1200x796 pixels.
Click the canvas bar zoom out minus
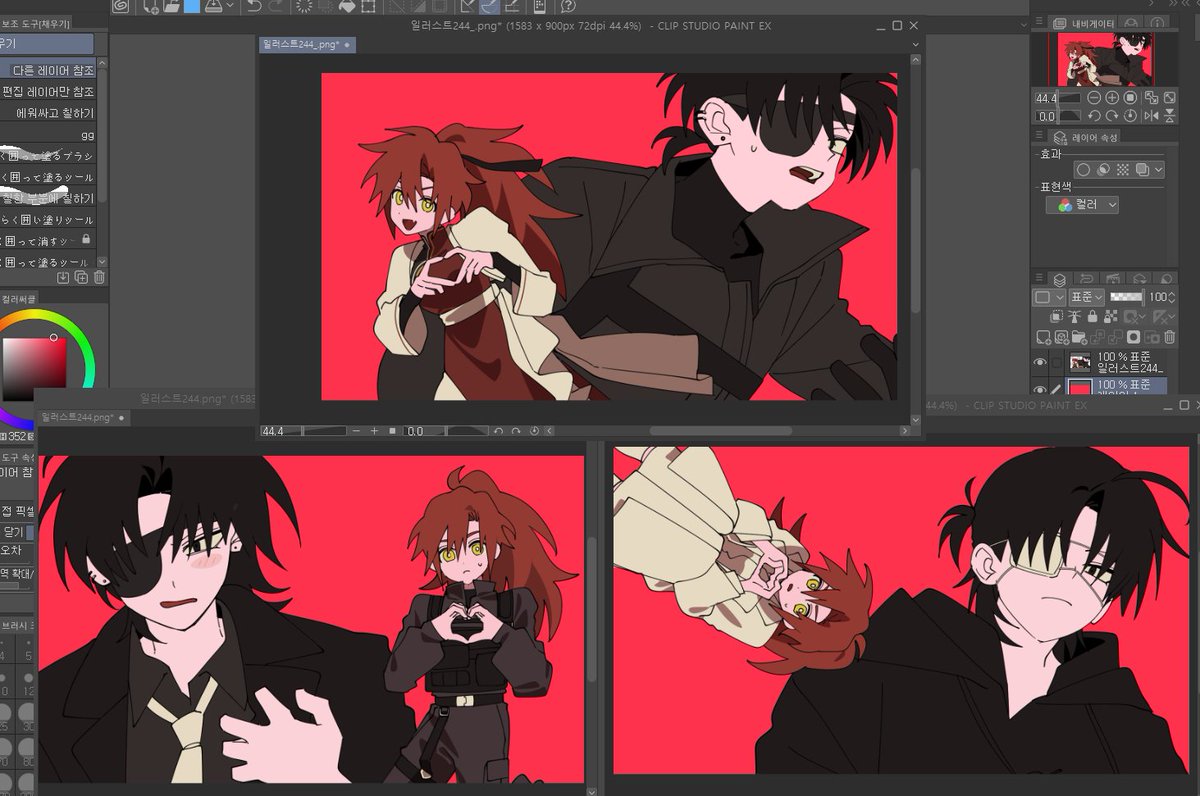357,431
